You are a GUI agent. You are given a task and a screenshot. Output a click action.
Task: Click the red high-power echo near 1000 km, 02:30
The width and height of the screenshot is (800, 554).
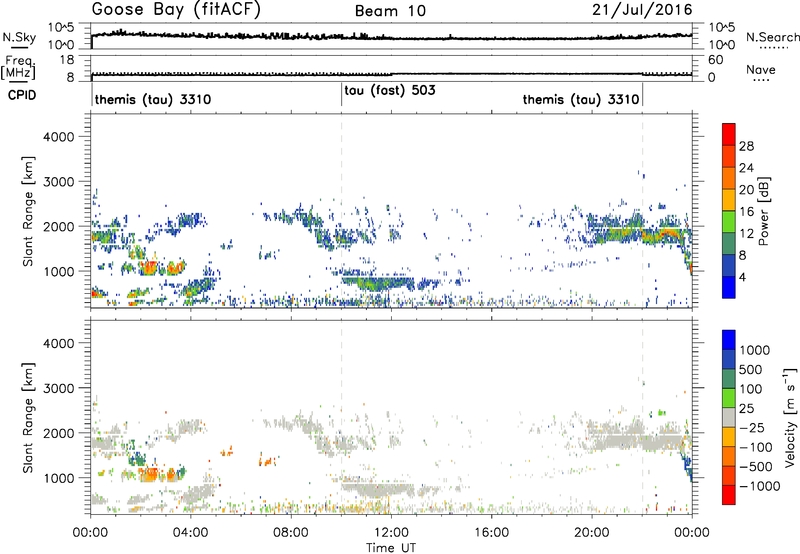coord(150,268)
